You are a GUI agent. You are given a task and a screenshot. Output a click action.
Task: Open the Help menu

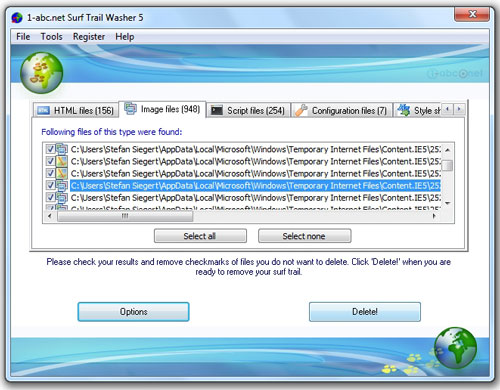click(x=125, y=37)
